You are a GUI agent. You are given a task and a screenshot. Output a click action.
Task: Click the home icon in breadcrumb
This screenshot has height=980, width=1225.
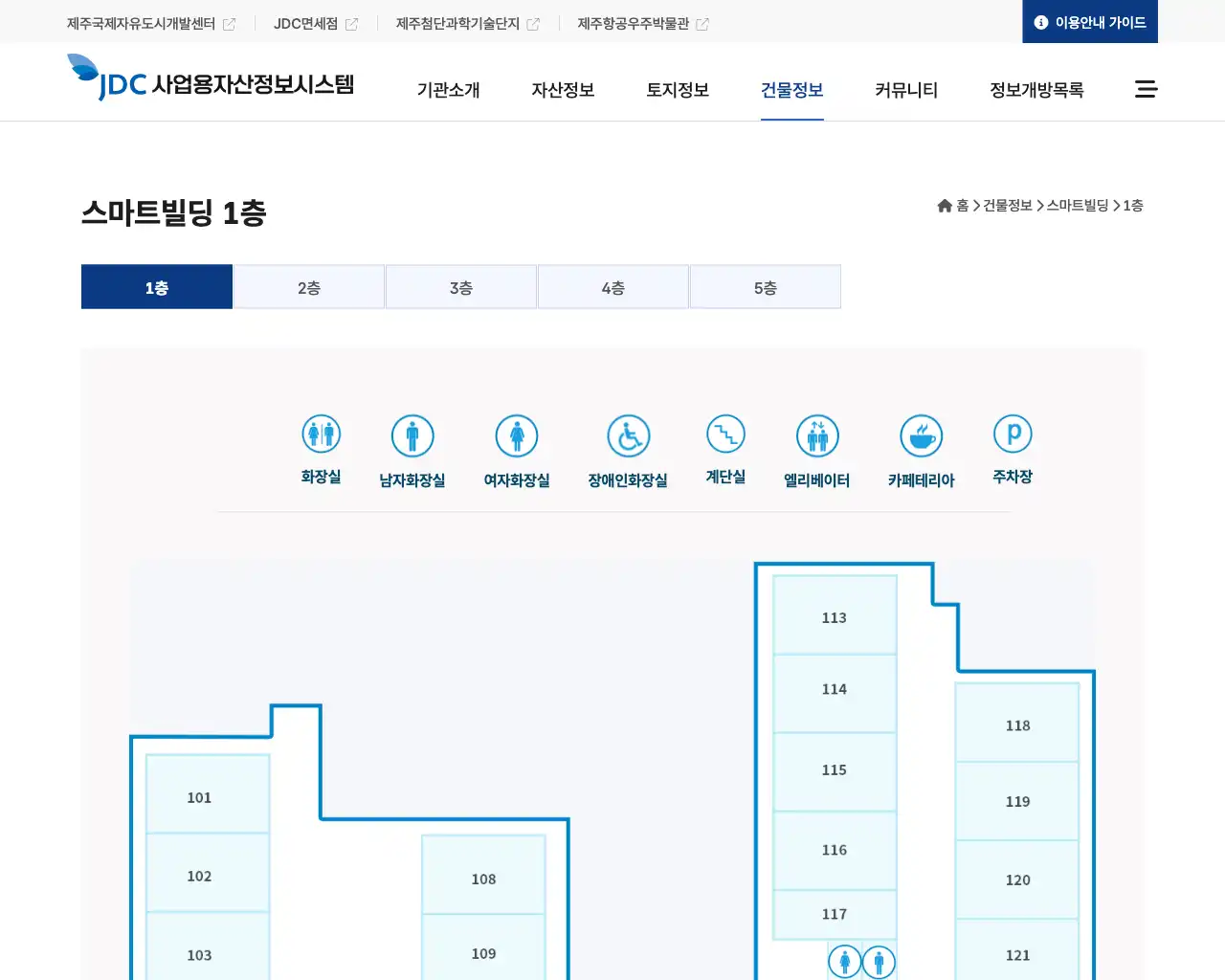945,206
